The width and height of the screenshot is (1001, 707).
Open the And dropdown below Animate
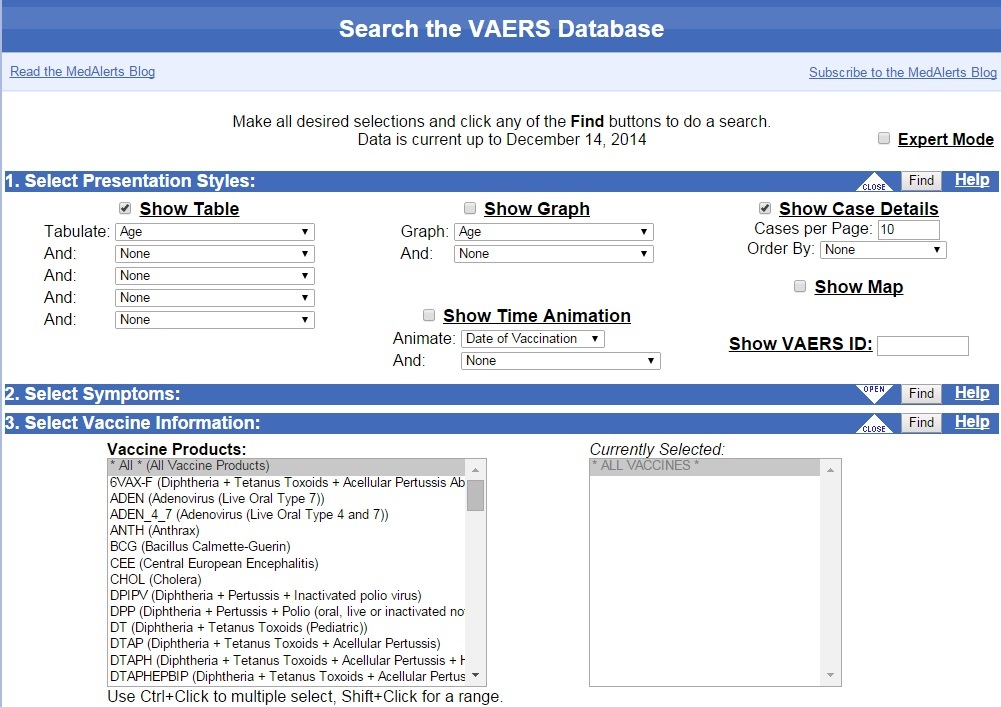[x=561, y=361]
